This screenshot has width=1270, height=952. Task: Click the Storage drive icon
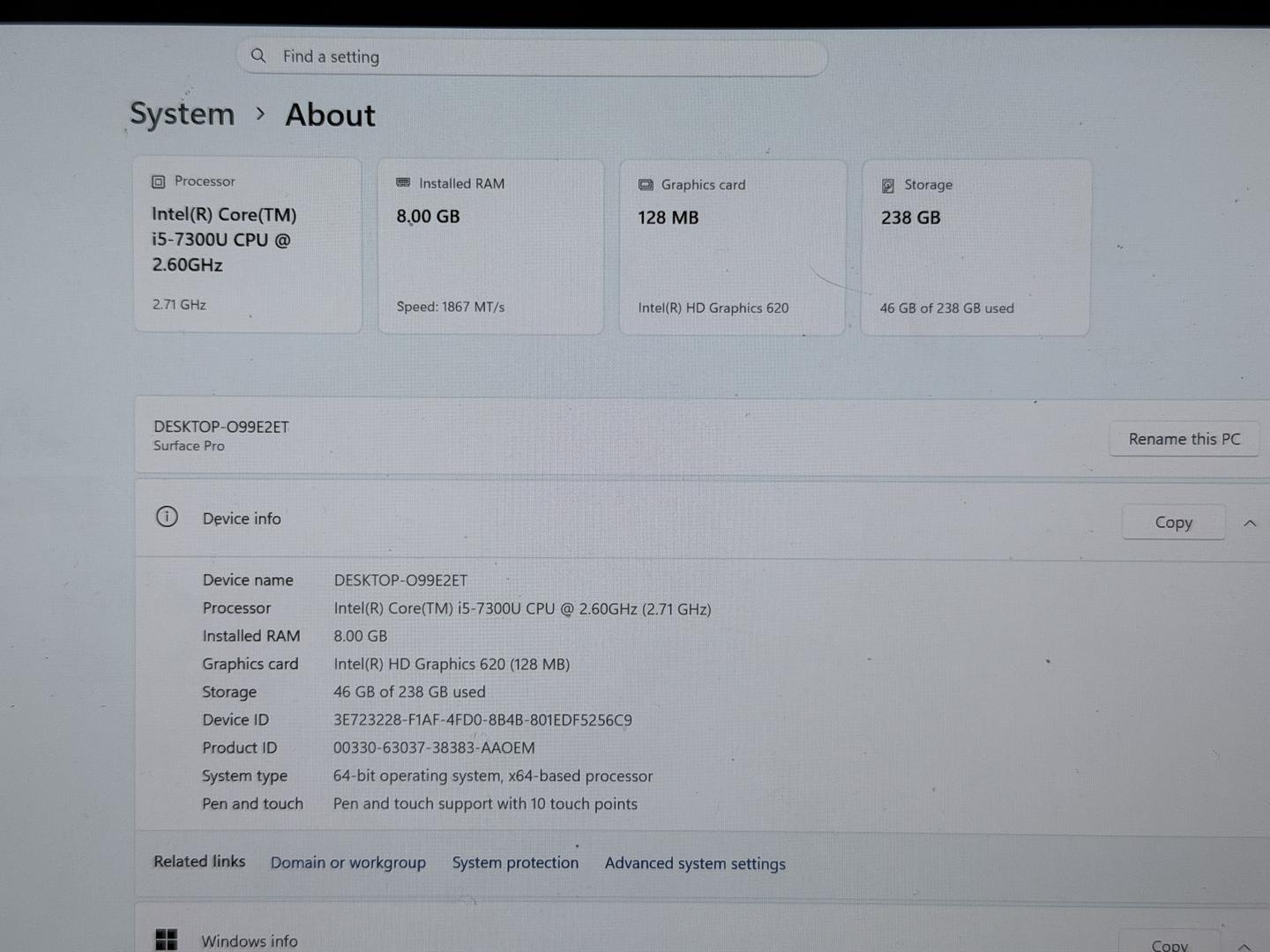[x=888, y=185]
